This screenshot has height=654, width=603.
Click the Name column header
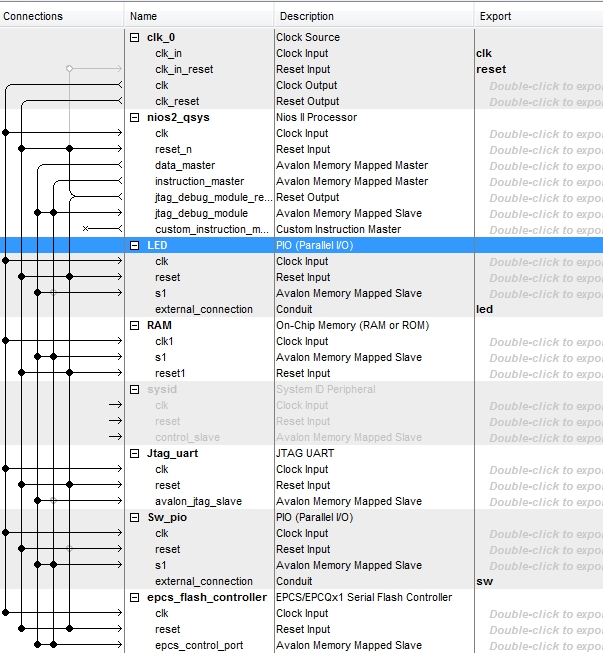click(x=143, y=16)
